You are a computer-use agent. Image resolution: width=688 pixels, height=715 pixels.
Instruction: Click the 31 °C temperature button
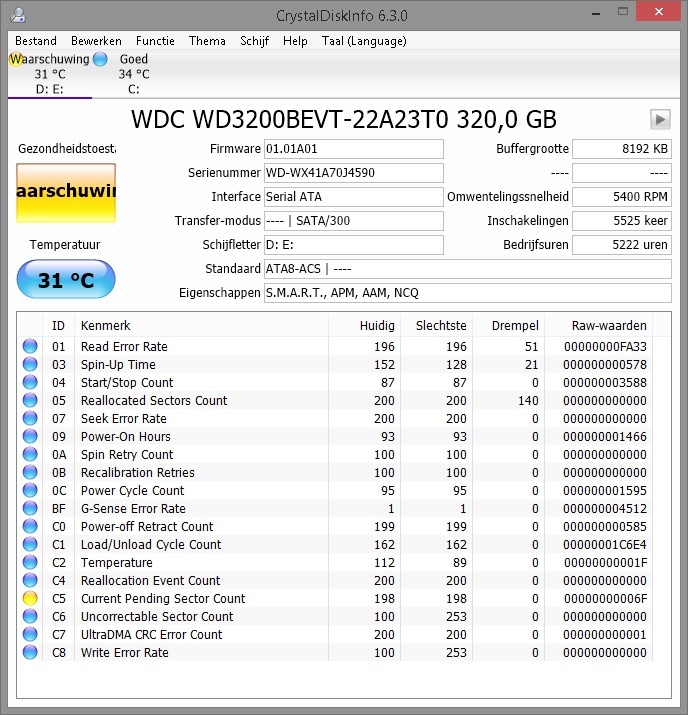coord(66,279)
